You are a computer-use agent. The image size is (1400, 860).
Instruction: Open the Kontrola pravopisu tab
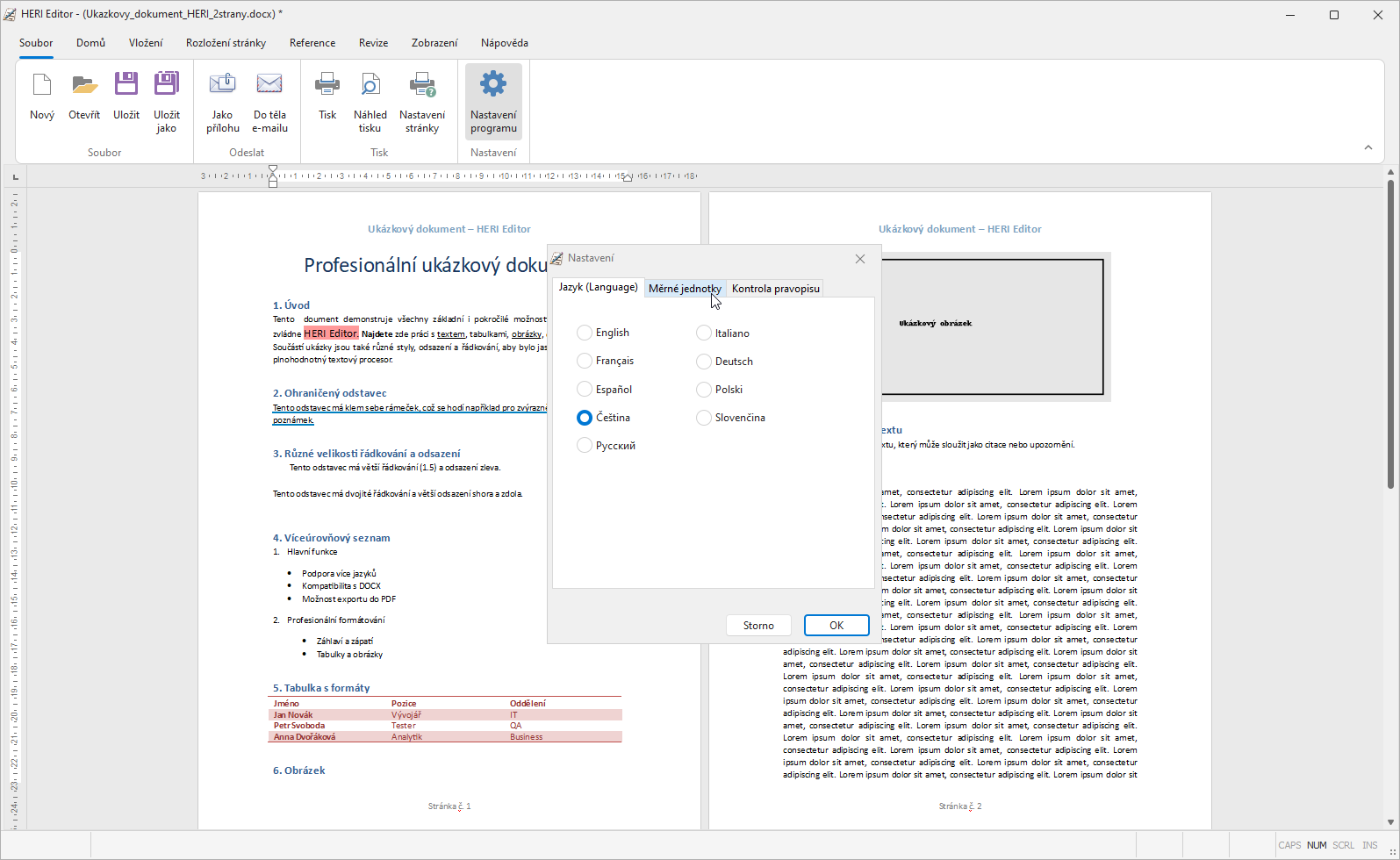(x=775, y=289)
